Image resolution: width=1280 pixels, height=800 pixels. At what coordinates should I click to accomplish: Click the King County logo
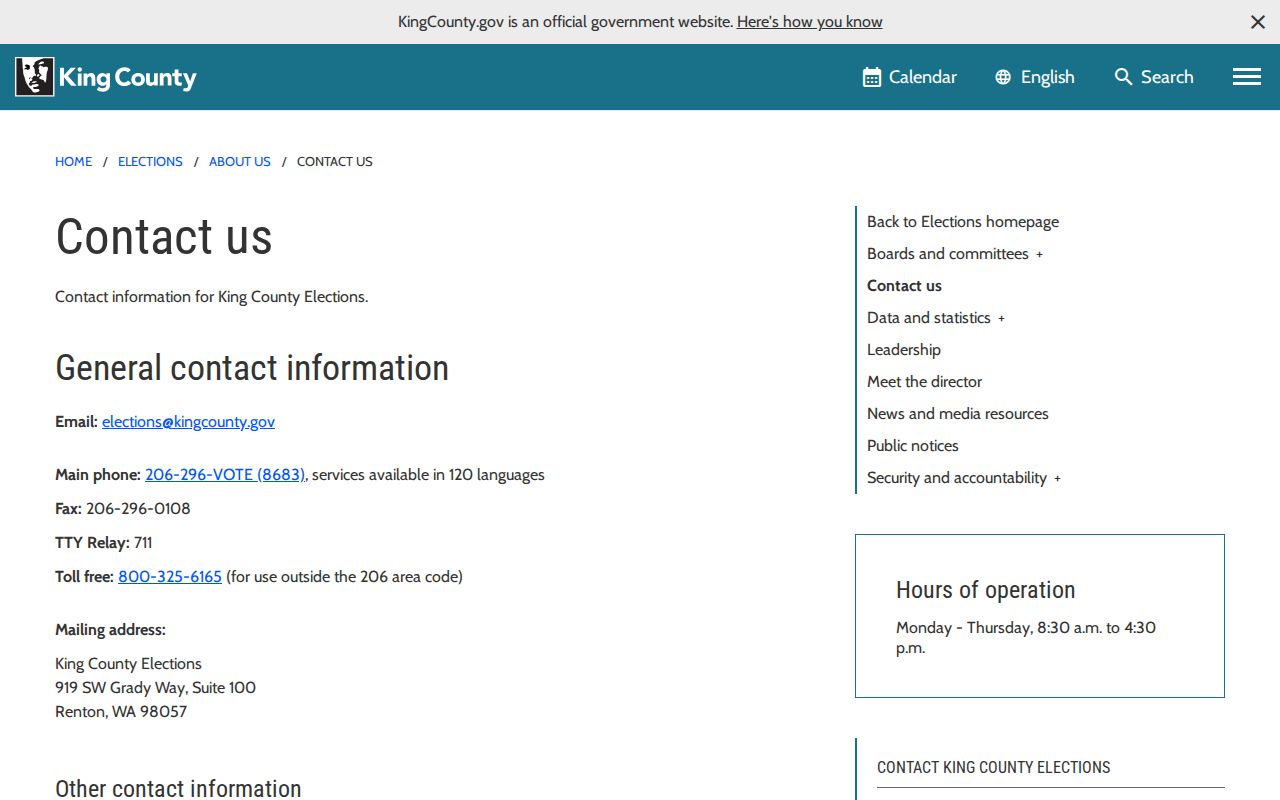106,77
